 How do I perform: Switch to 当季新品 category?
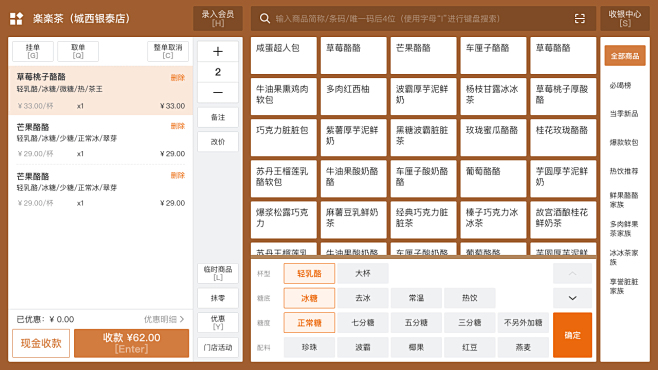click(x=624, y=114)
